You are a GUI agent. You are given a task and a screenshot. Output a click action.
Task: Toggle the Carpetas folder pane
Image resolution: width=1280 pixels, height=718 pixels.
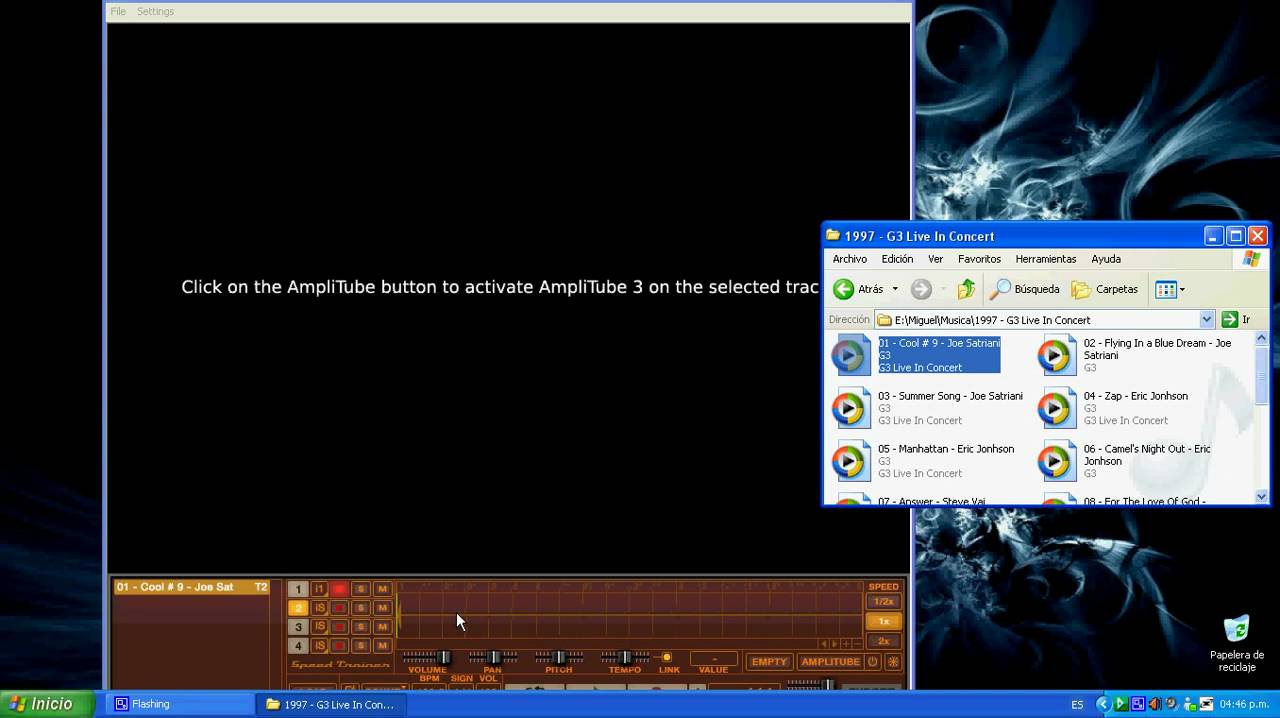coord(1105,289)
